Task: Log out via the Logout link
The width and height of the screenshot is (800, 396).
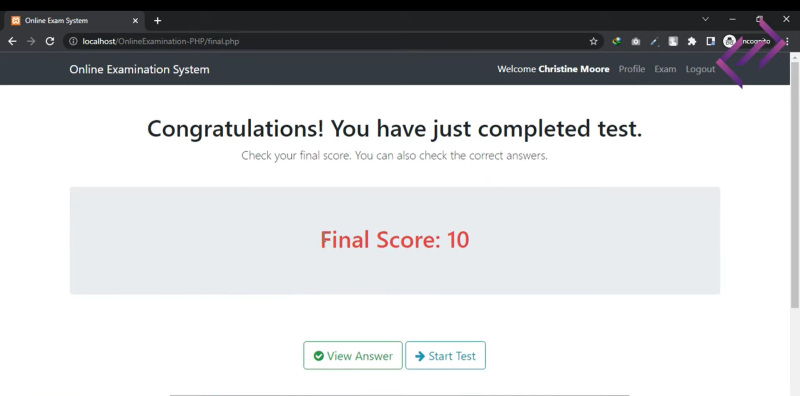Action: [x=700, y=69]
